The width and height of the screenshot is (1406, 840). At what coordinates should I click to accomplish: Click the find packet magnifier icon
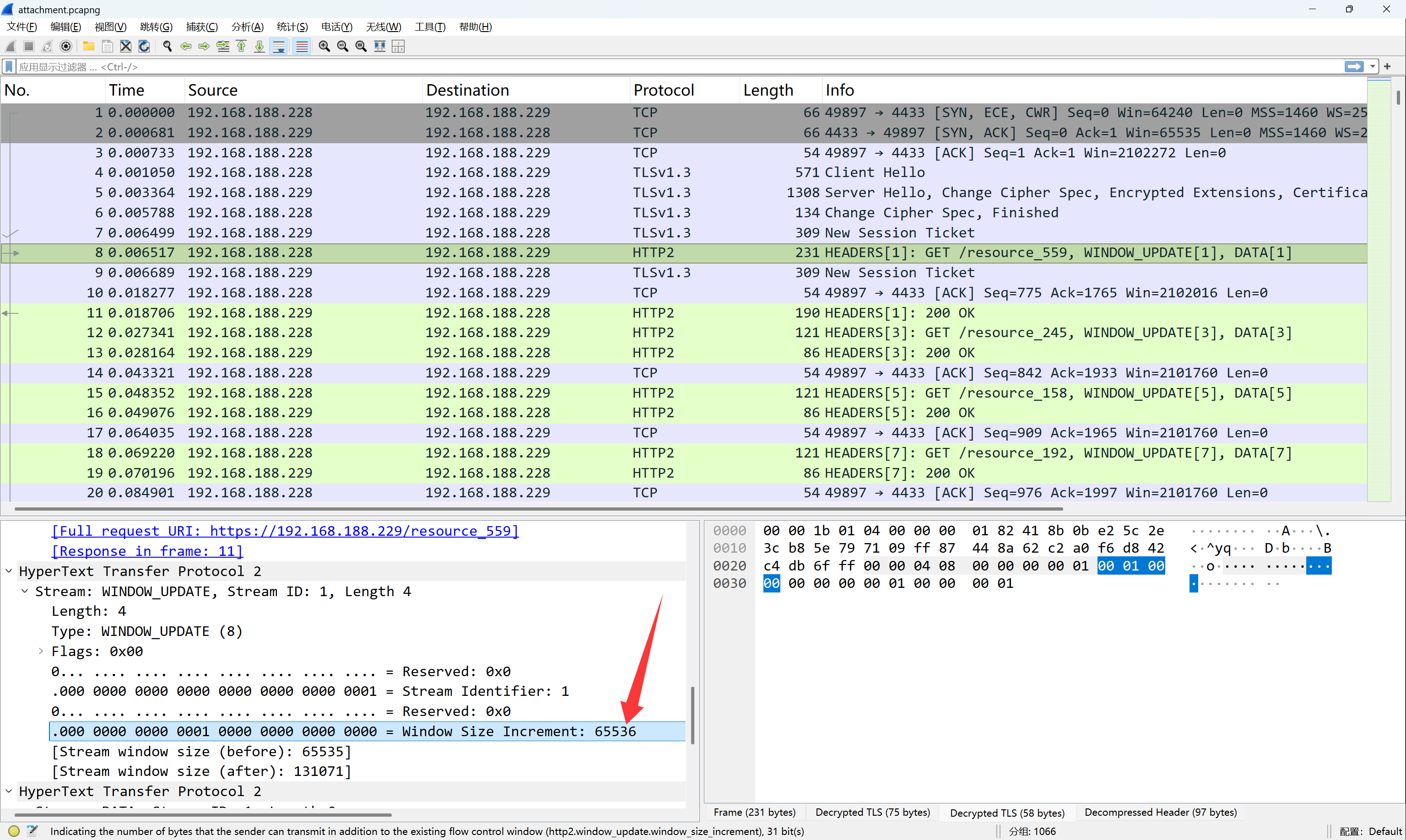point(167,46)
